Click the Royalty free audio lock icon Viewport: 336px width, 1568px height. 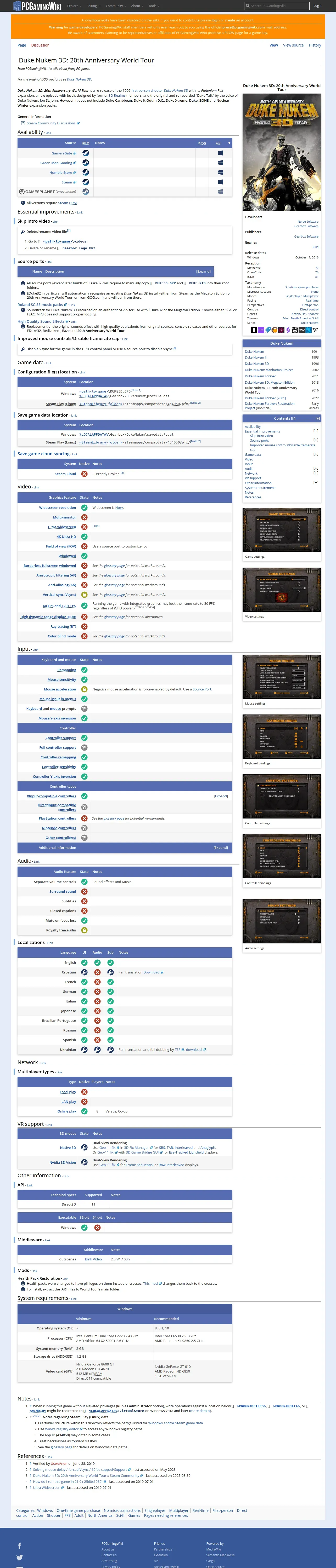pyautogui.click(x=84, y=930)
